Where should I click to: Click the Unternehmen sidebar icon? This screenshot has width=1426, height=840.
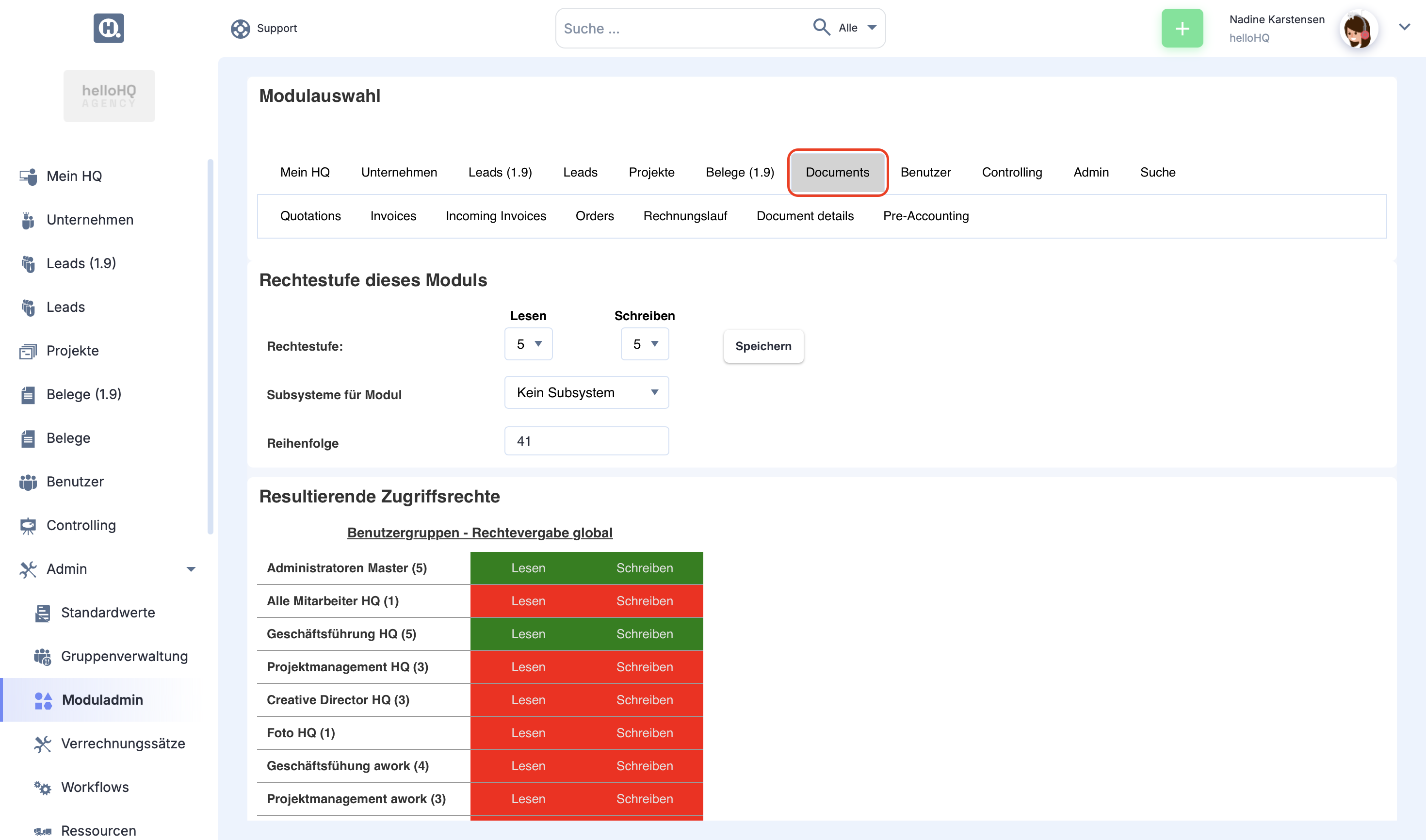[28, 220]
